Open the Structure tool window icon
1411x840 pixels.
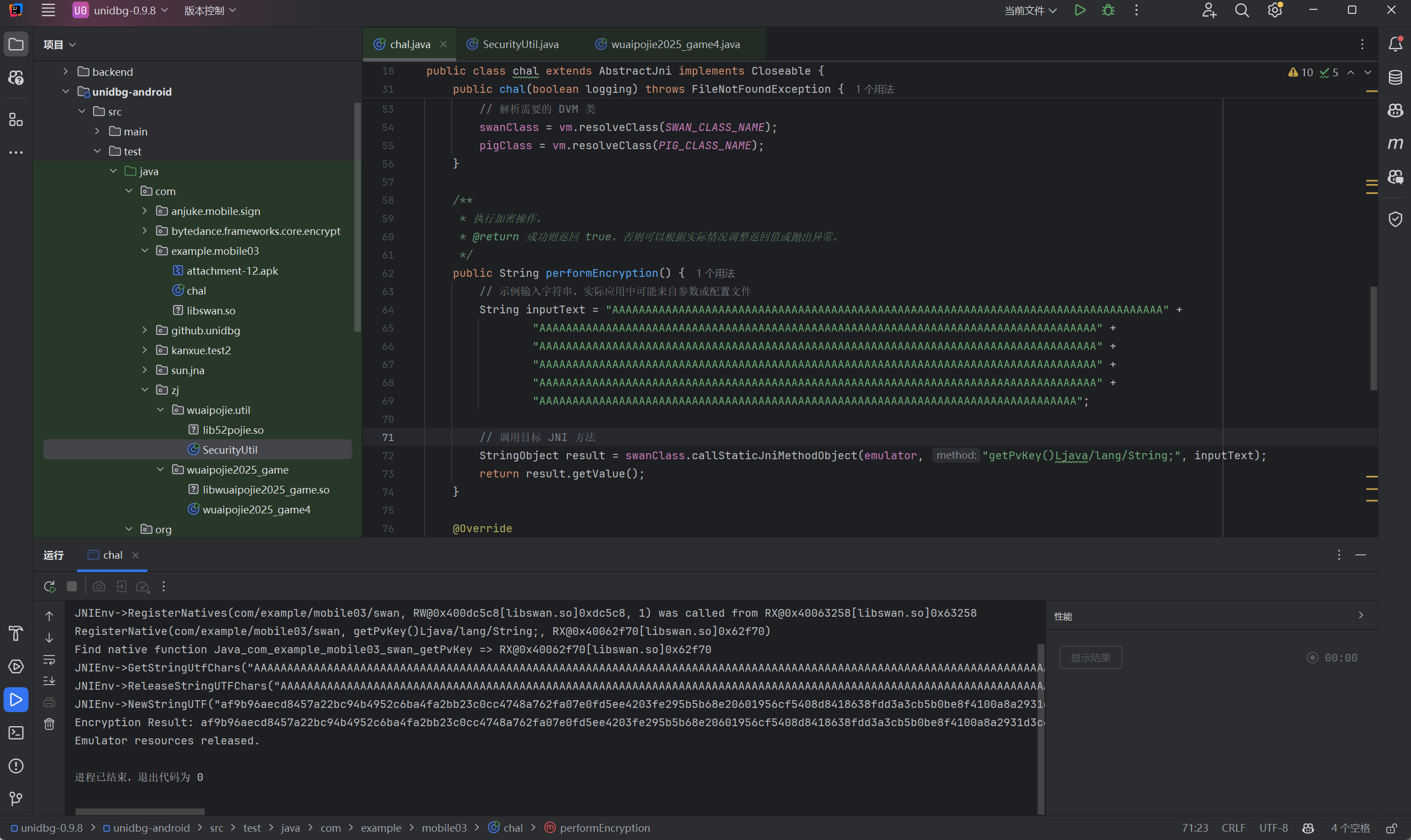pos(16,119)
